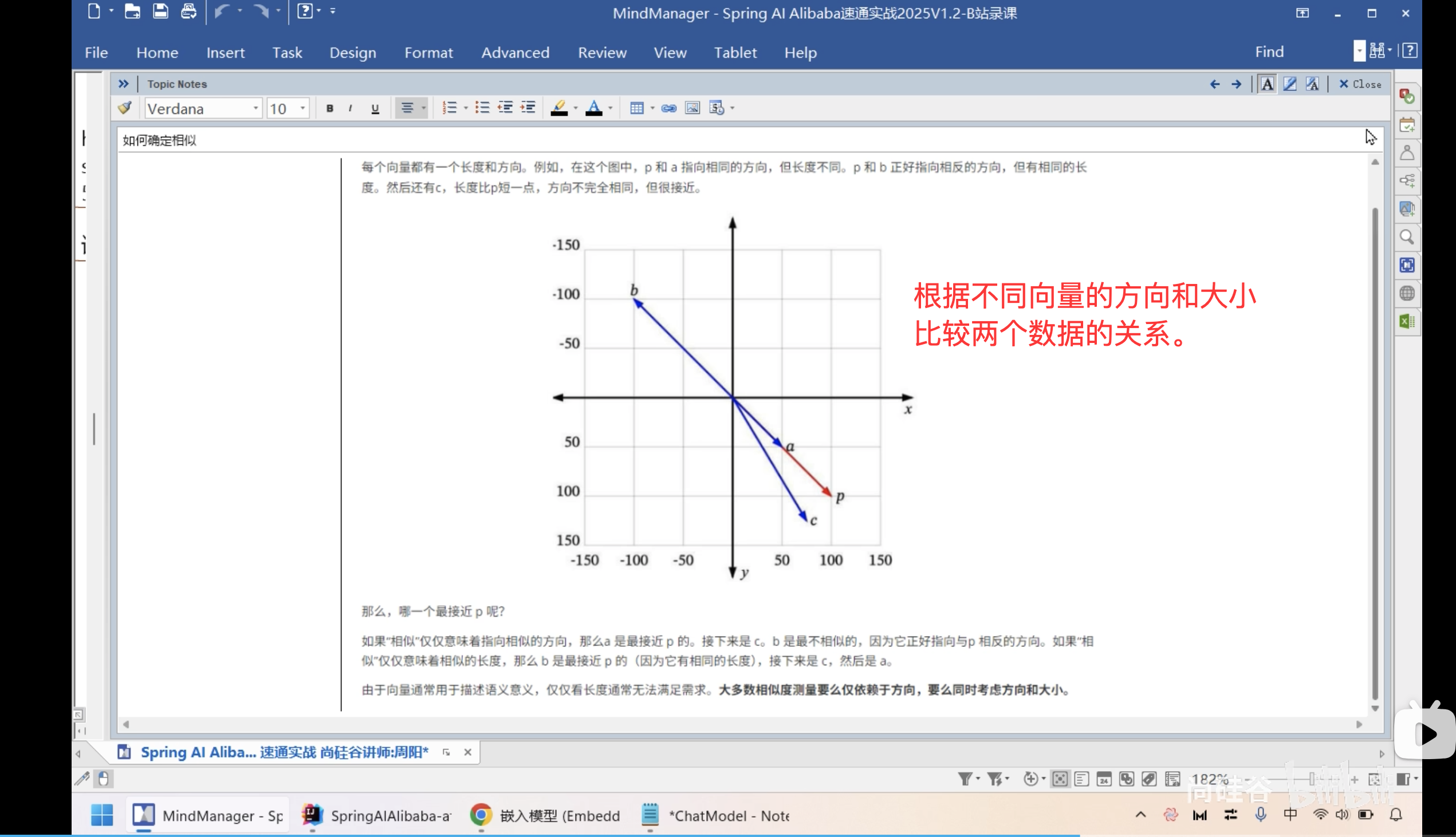Toggle bold formatting
This screenshot has width=1456, height=837.
click(x=329, y=108)
